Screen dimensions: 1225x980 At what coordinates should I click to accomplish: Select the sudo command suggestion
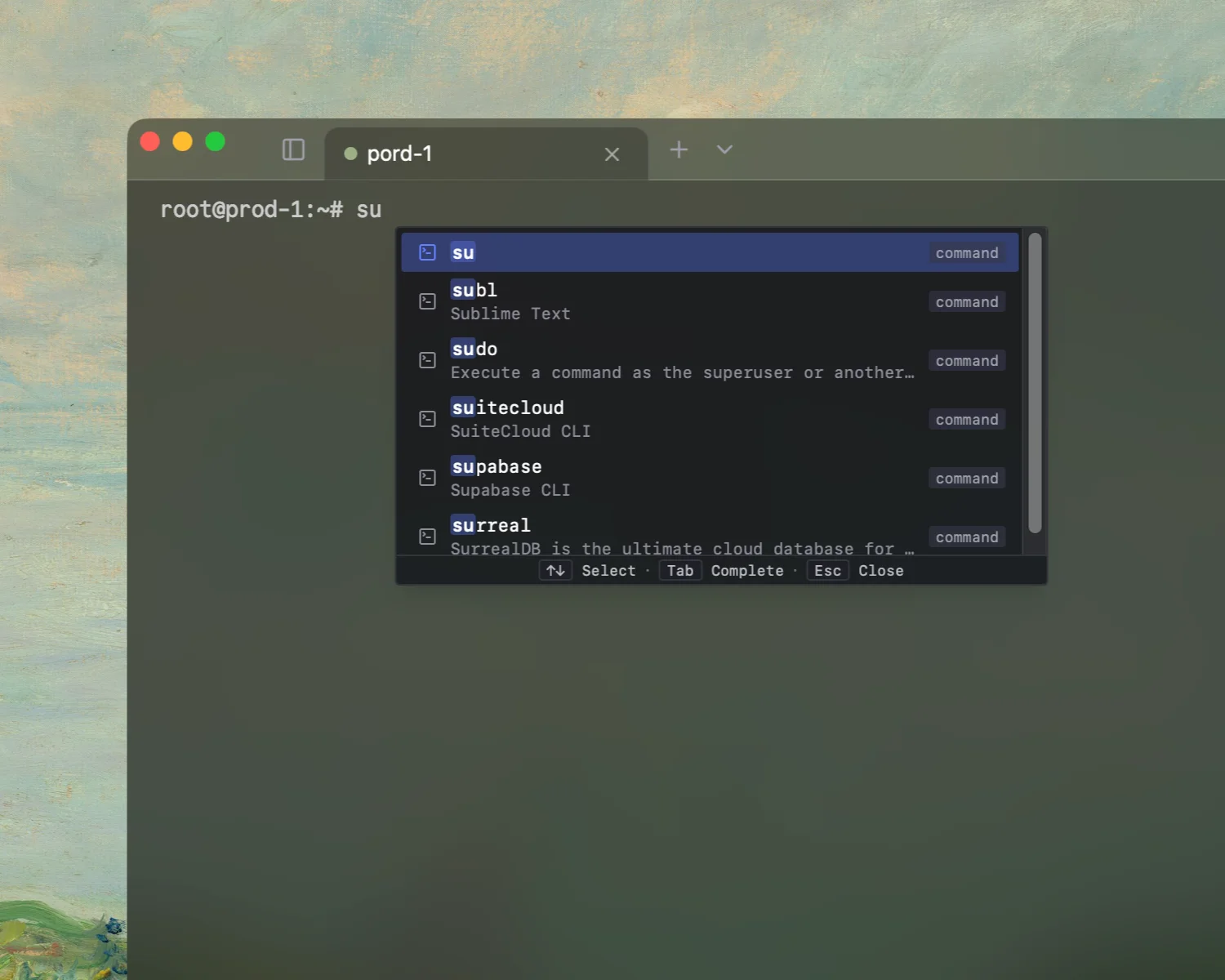click(682, 360)
